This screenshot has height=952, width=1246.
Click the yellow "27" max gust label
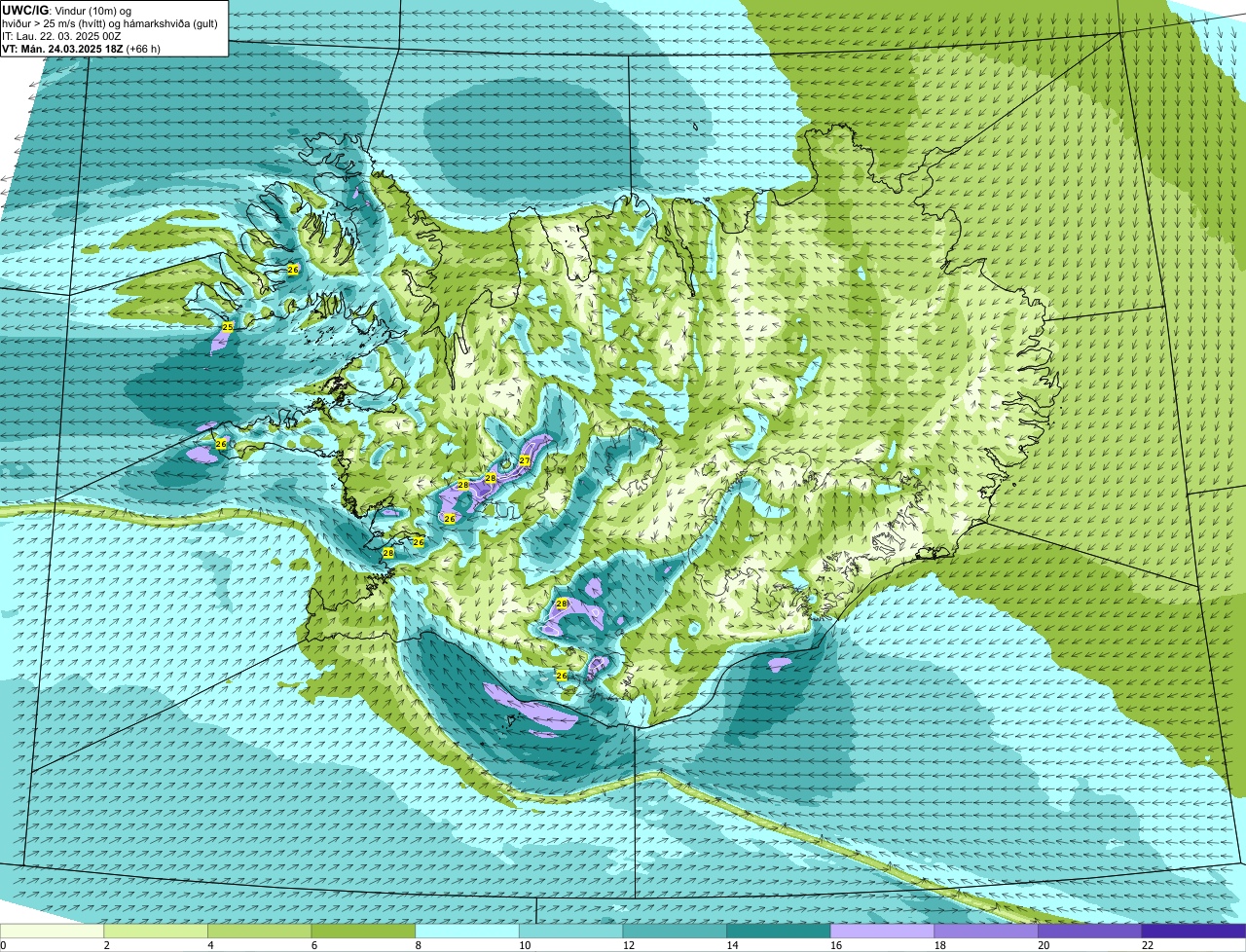[524, 460]
